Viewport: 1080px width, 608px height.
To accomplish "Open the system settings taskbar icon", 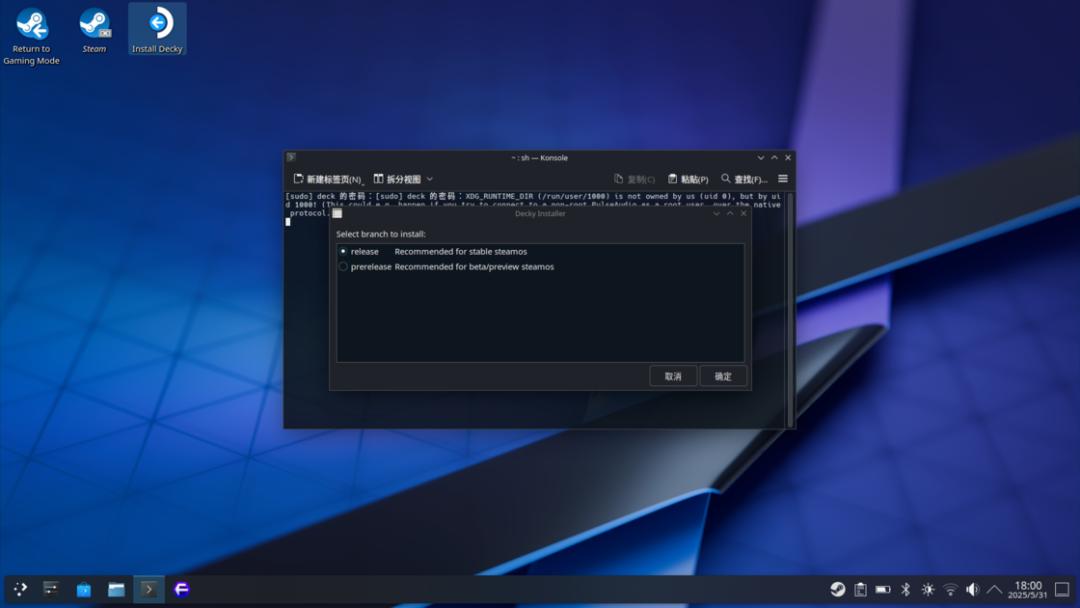I will pos(50,589).
